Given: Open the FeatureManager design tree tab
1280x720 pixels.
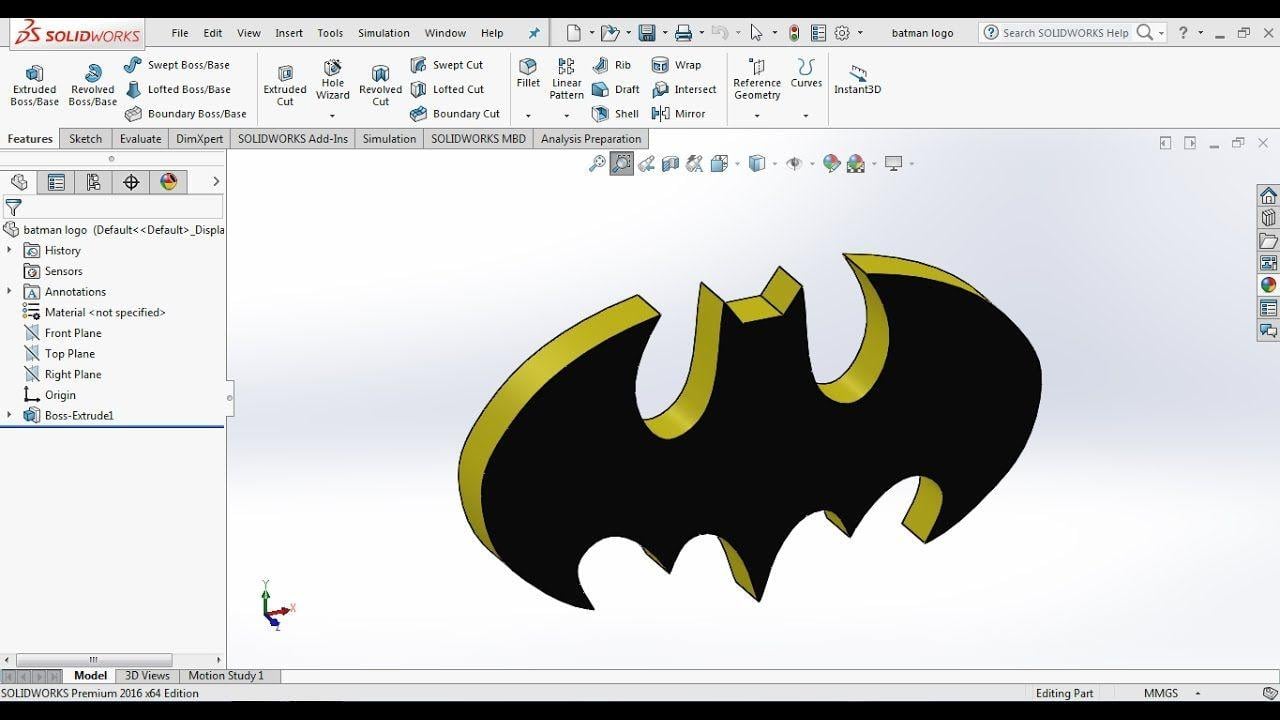Looking at the screenshot, I should [x=19, y=182].
